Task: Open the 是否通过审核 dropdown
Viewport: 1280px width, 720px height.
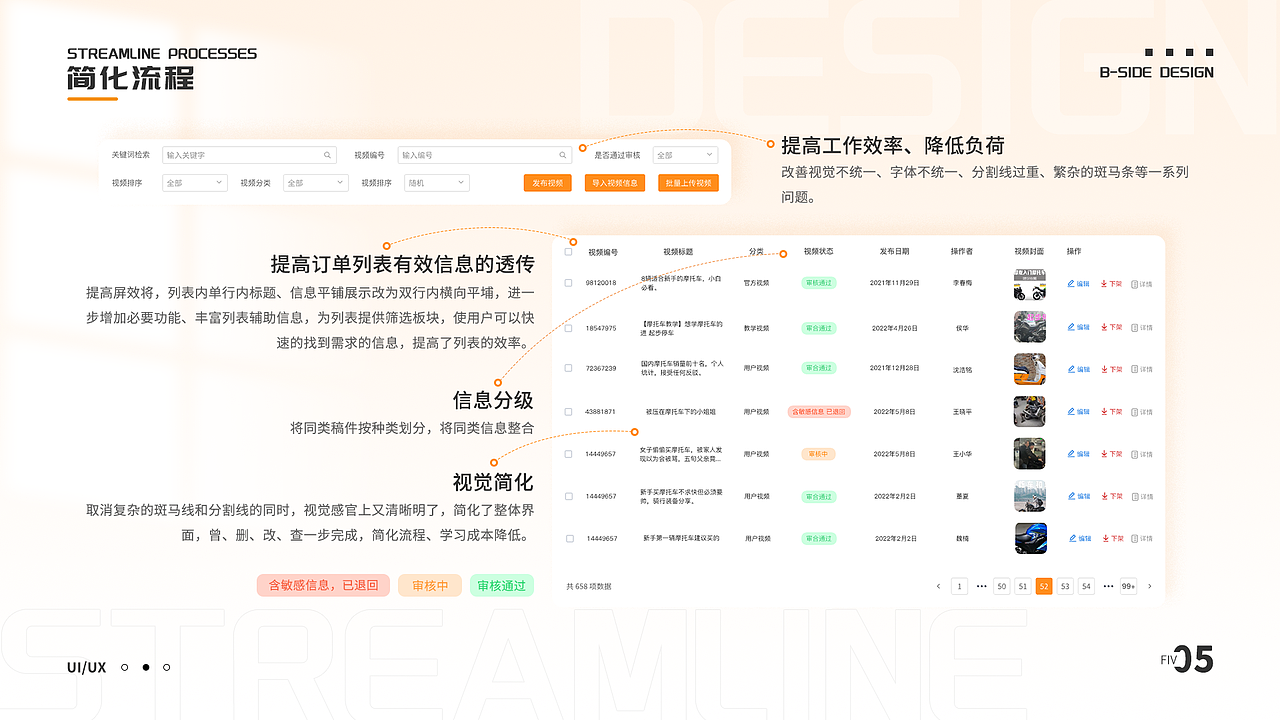Action: pyautogui.click(x=685, y=155)
